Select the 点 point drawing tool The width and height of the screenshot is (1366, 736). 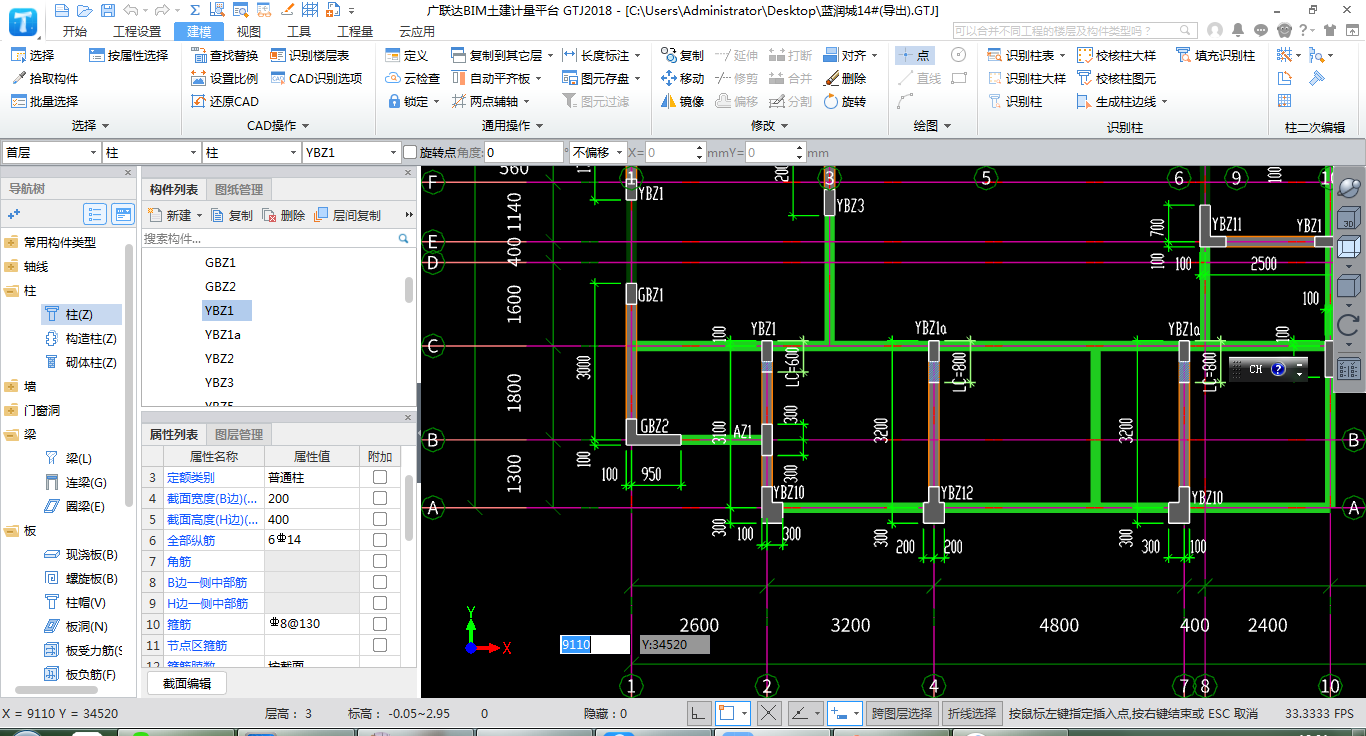915,55
